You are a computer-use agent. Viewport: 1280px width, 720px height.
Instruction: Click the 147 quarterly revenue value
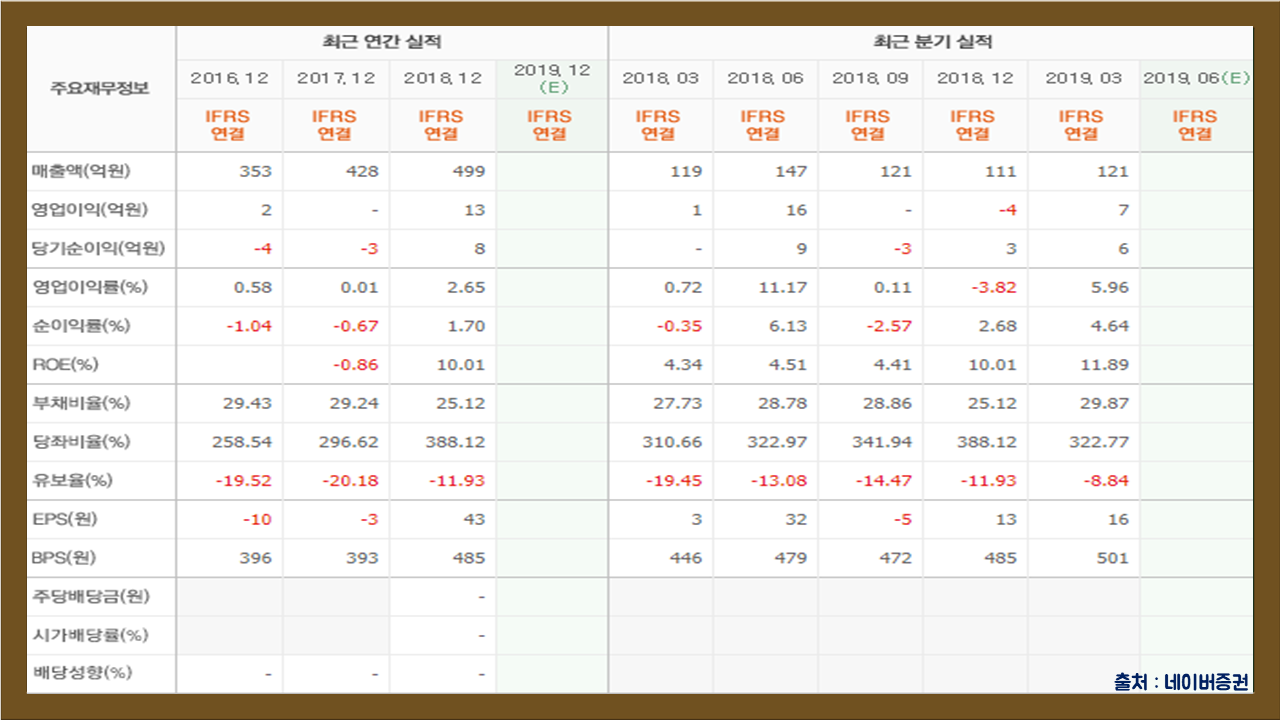(790, 171)
